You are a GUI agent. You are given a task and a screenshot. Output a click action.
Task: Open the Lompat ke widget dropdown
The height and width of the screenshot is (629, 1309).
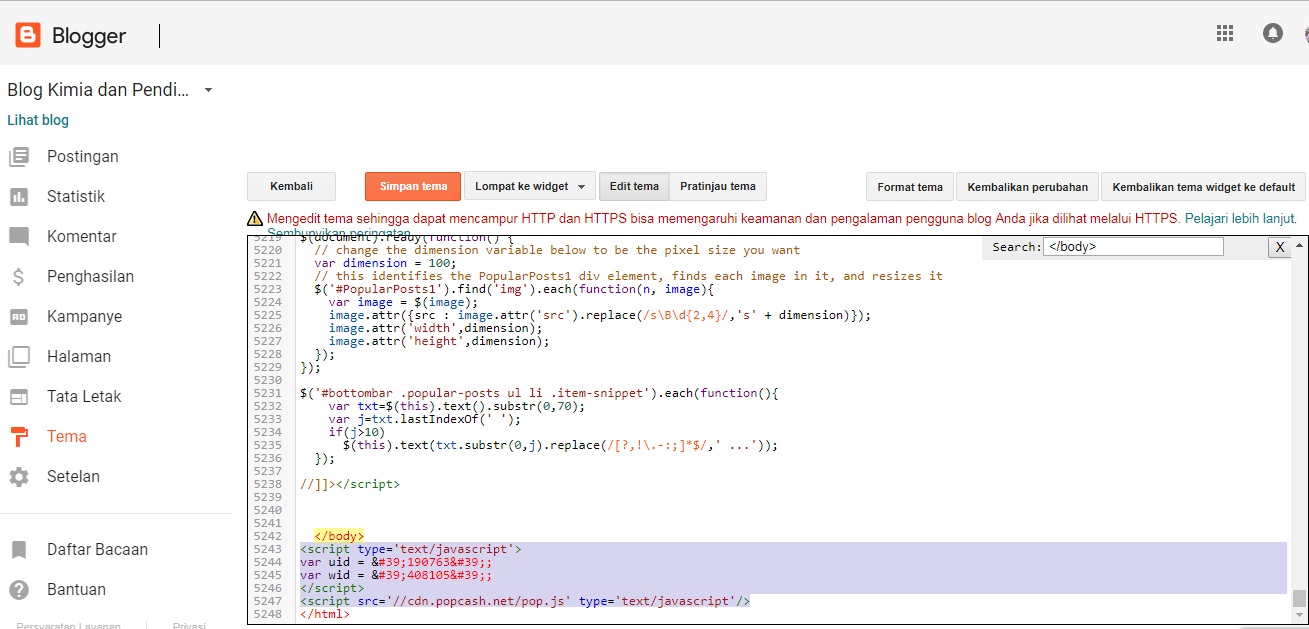click(530, 187)
